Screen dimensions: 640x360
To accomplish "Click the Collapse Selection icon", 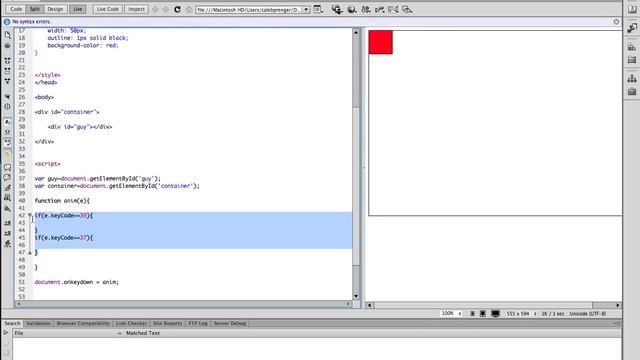I will coord(7,71).
